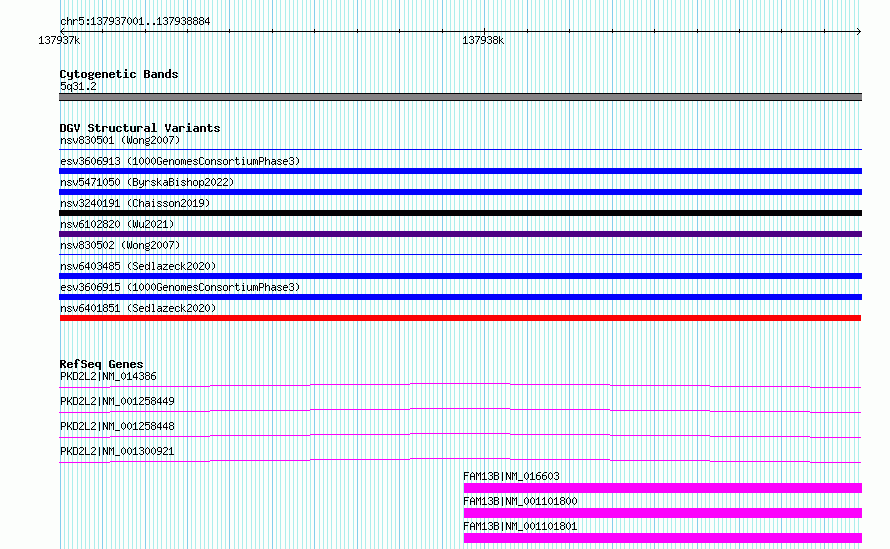Click the 137938k ruler label
The image size is (890, 549).
[x=483, y=41]
